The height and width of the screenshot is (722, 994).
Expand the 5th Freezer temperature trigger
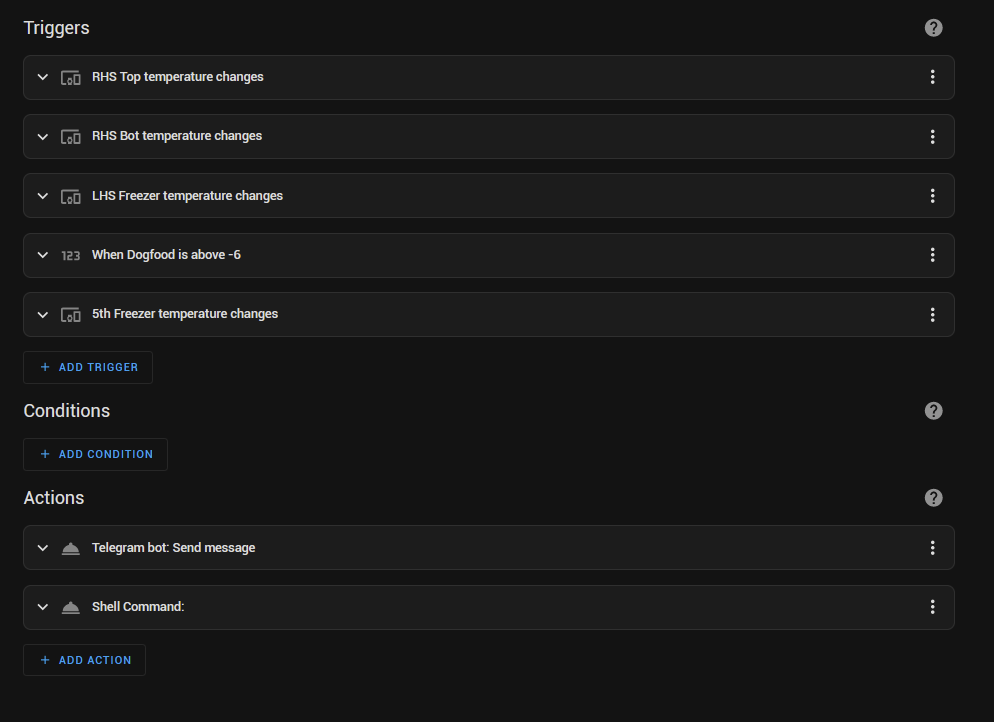[x=42, y=315]
